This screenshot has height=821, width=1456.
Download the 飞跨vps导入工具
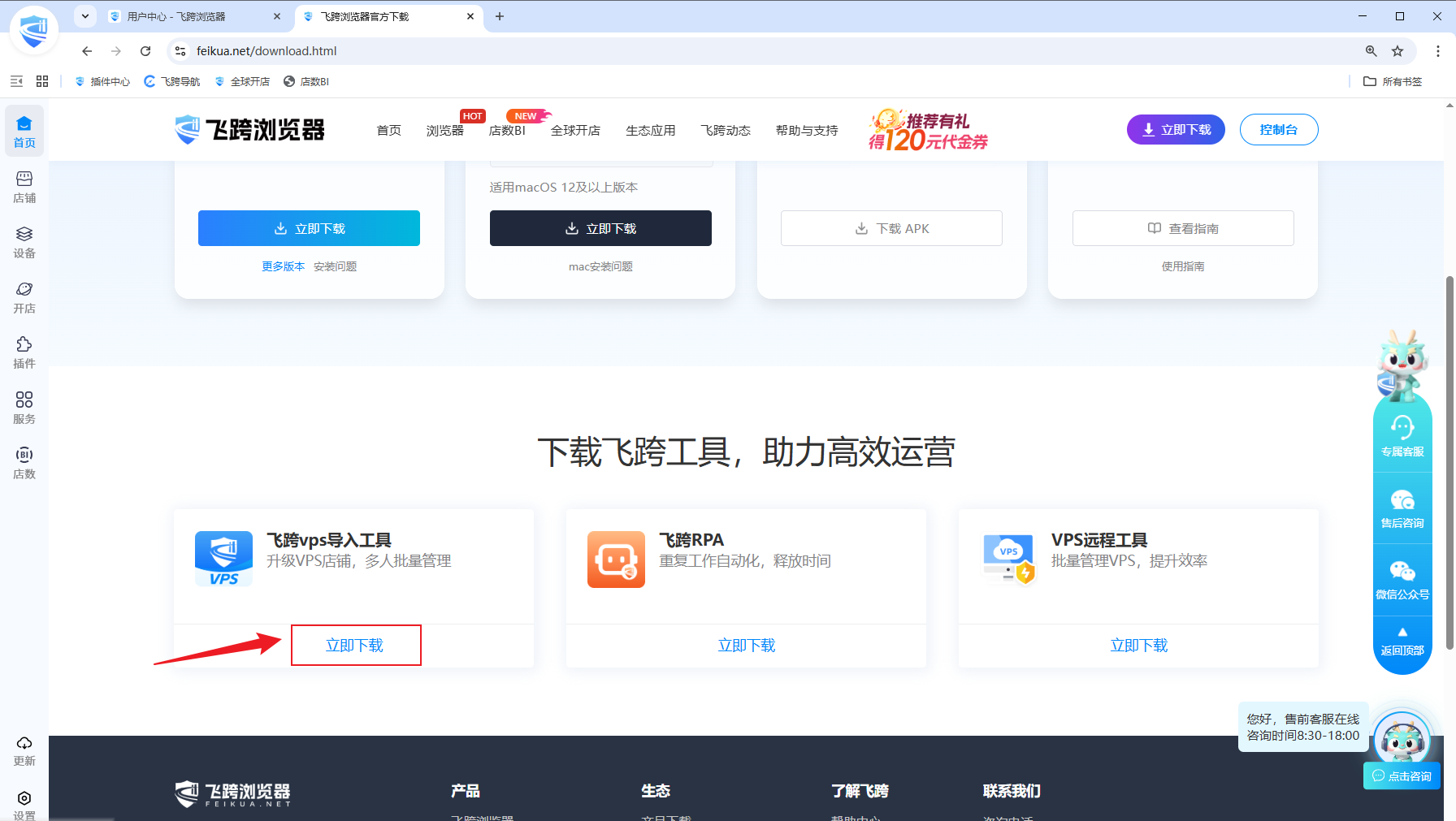pyautogui.click(x=356, y=645)
